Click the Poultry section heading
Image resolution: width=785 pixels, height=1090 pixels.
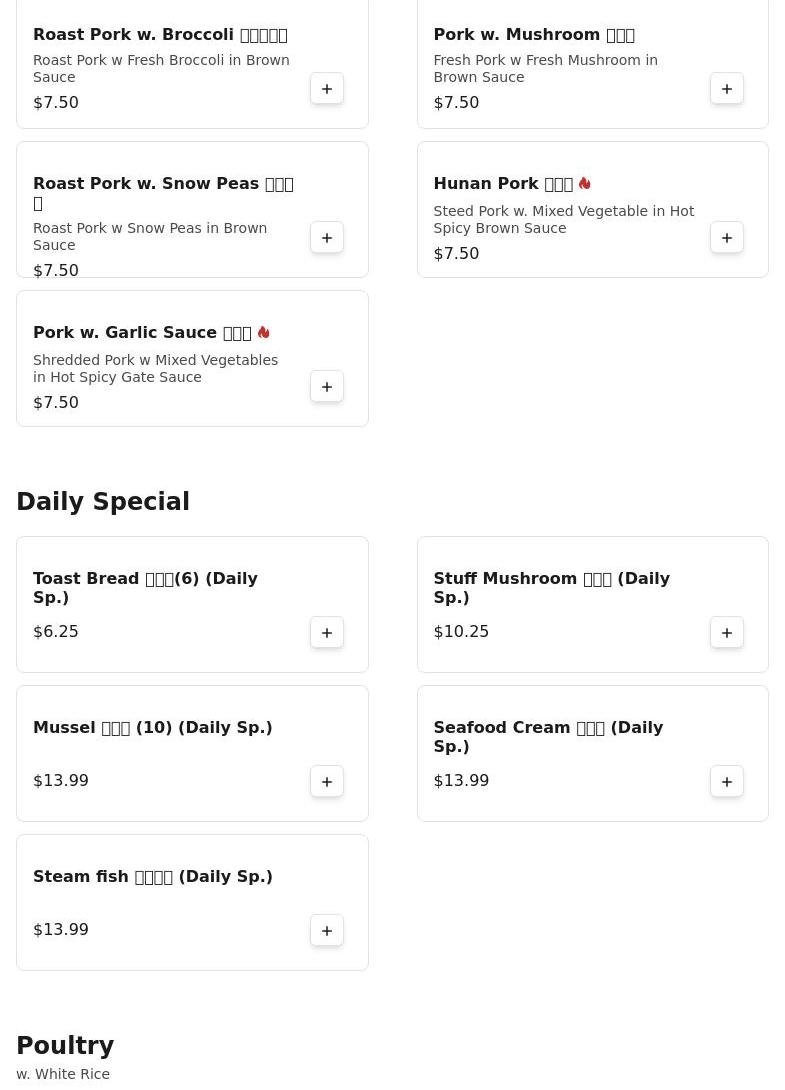point(65,1046)
